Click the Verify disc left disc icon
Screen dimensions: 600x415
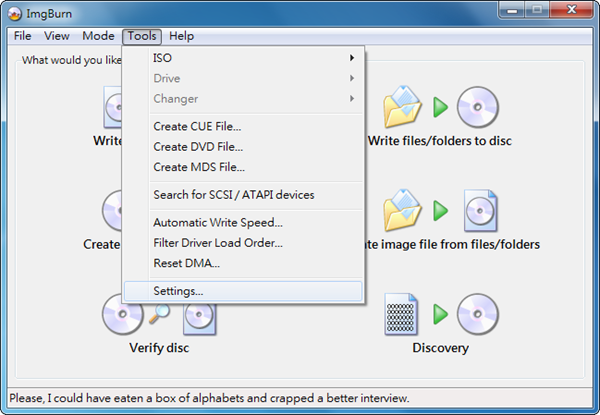click(123, 314)
